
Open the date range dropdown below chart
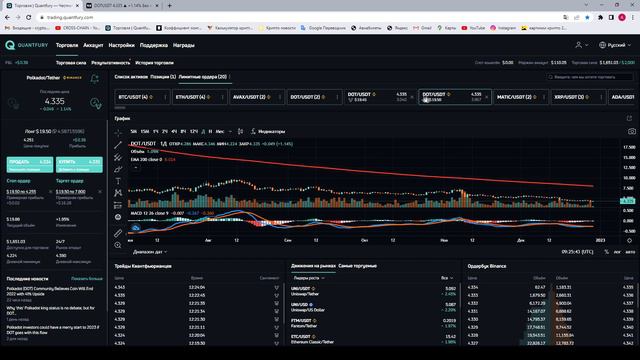point(150,252)
